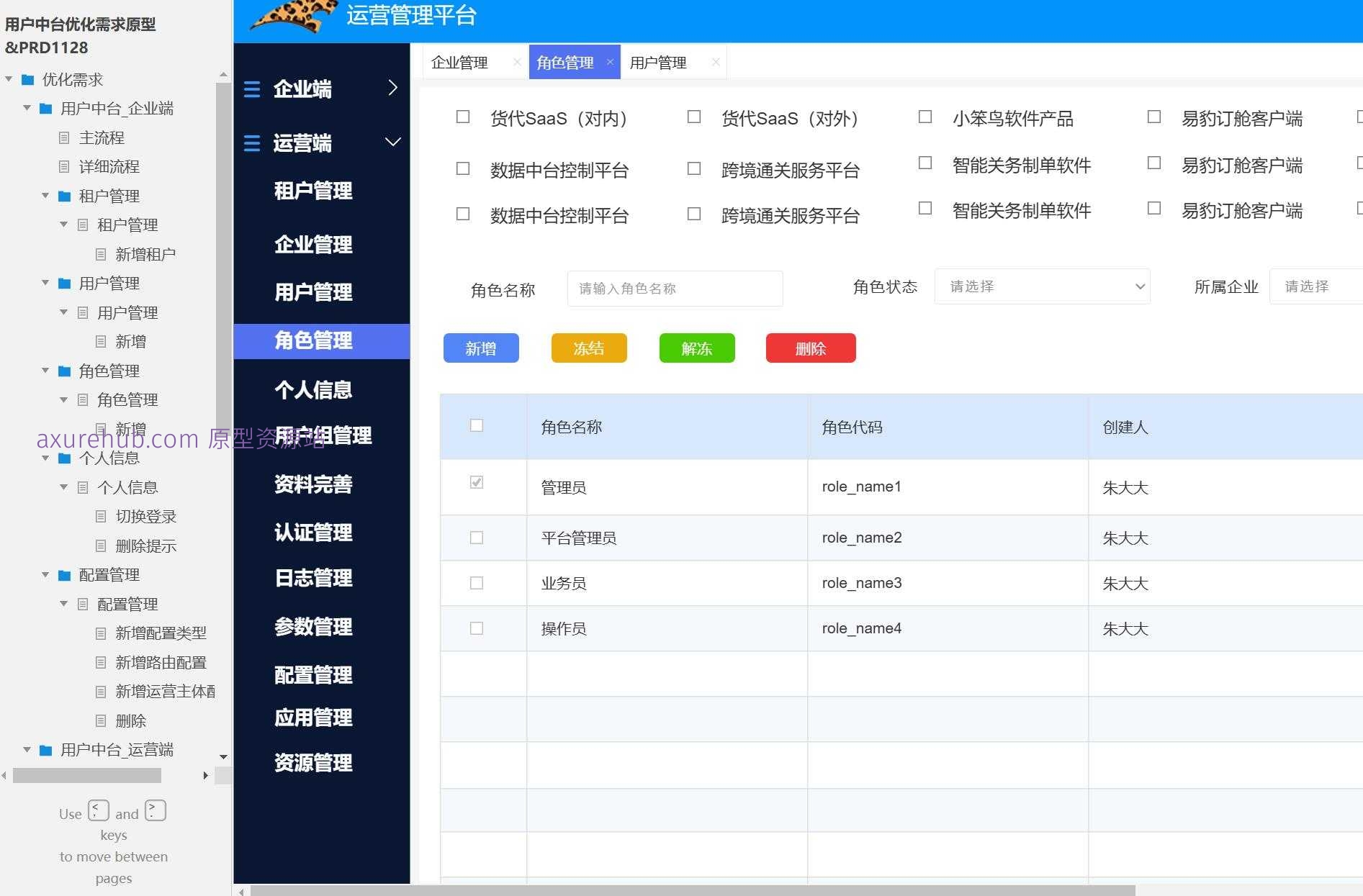Click the red 删除 button
This screenshot has width=1363, height=896.
(x=810, y=348)
